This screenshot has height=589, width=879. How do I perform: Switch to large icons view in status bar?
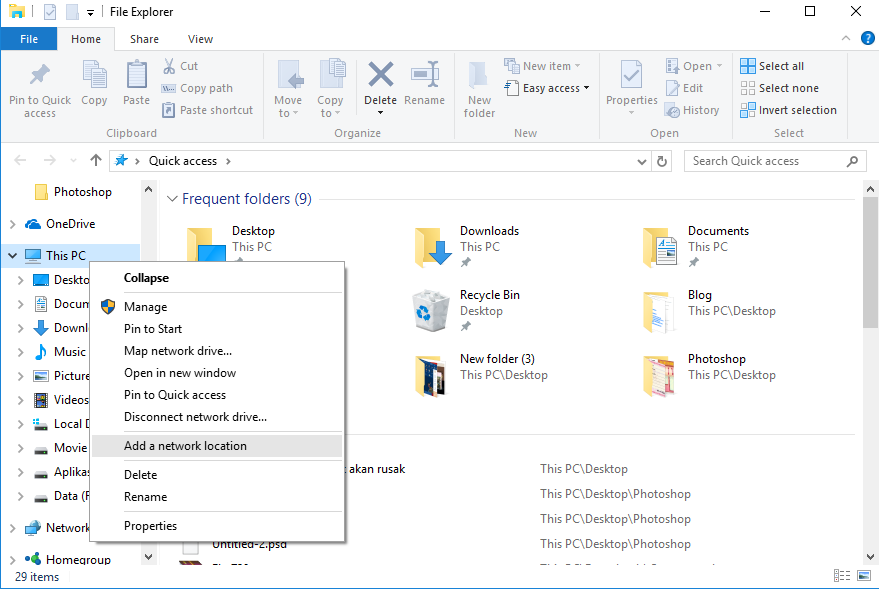[x=864, y=576]
